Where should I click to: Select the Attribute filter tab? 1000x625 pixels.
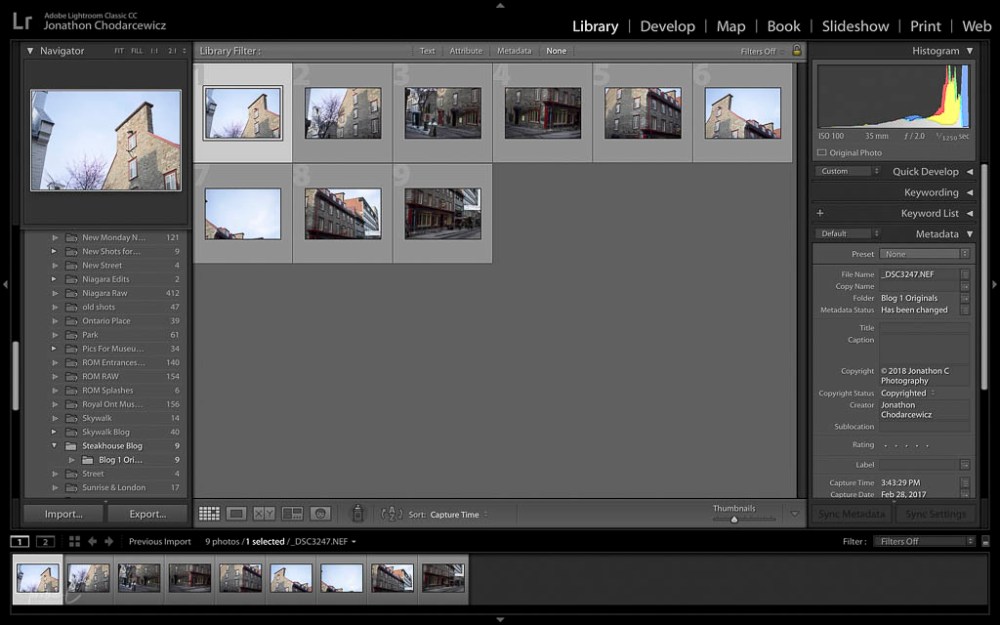[468, 50]
